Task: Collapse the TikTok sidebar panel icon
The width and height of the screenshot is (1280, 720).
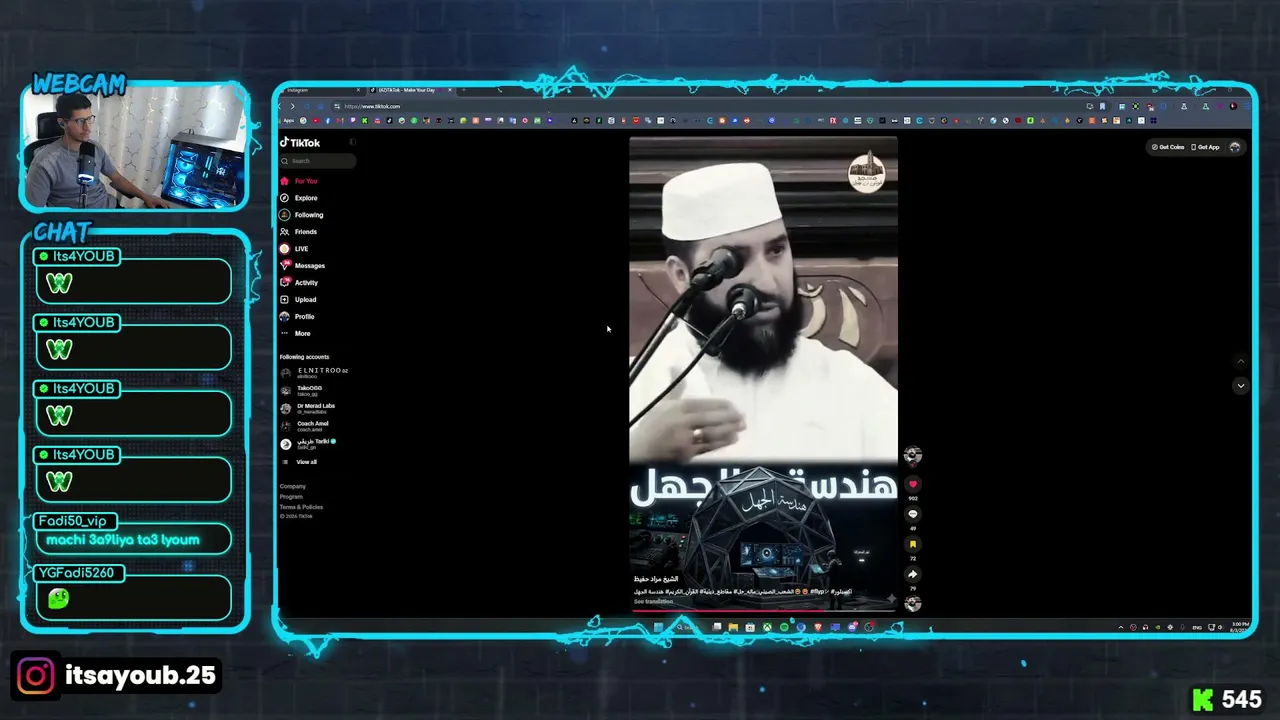Action: tap(352, 142)
